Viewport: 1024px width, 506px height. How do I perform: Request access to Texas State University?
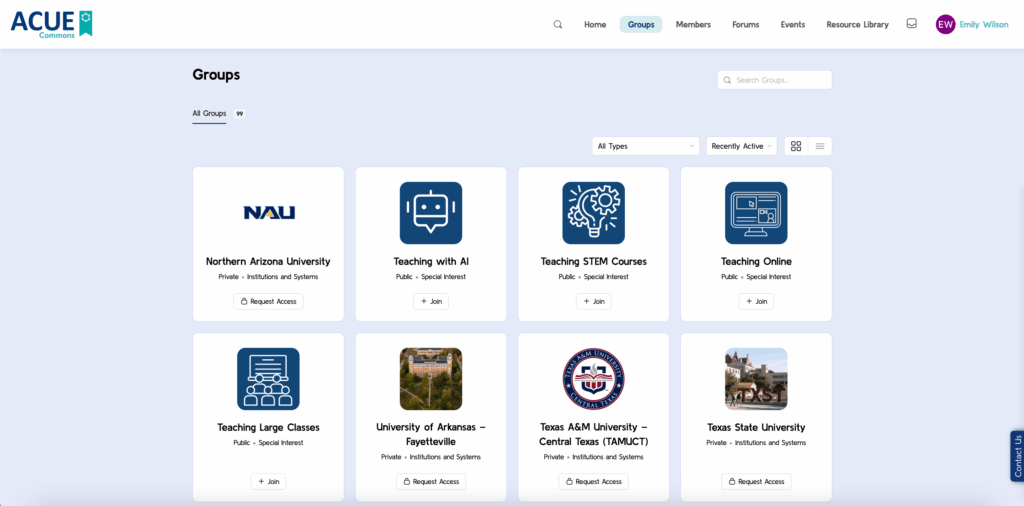pos(756,481)
